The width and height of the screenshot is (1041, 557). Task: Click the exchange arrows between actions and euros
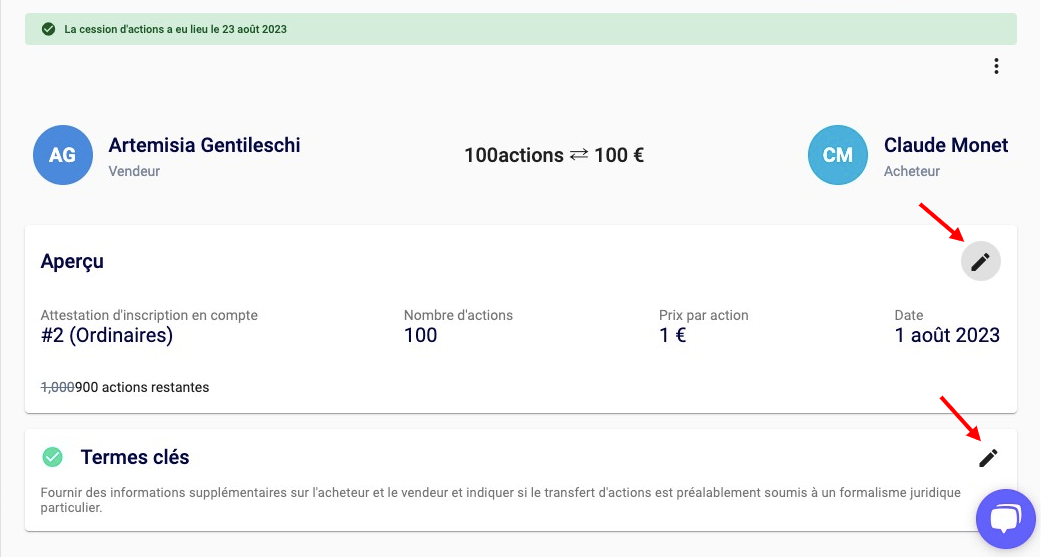579,155
